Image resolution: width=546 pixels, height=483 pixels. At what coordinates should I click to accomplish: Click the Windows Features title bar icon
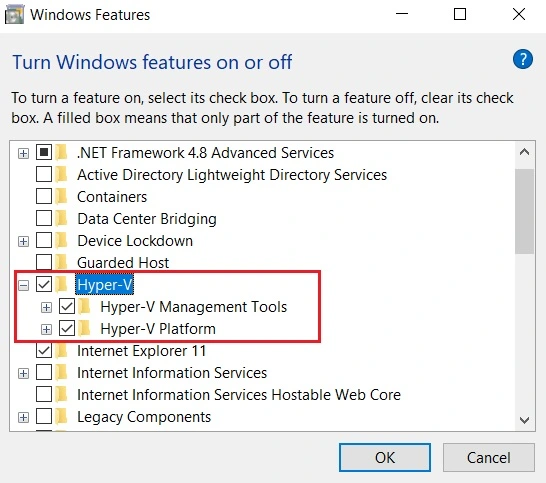tap(15, 15)
